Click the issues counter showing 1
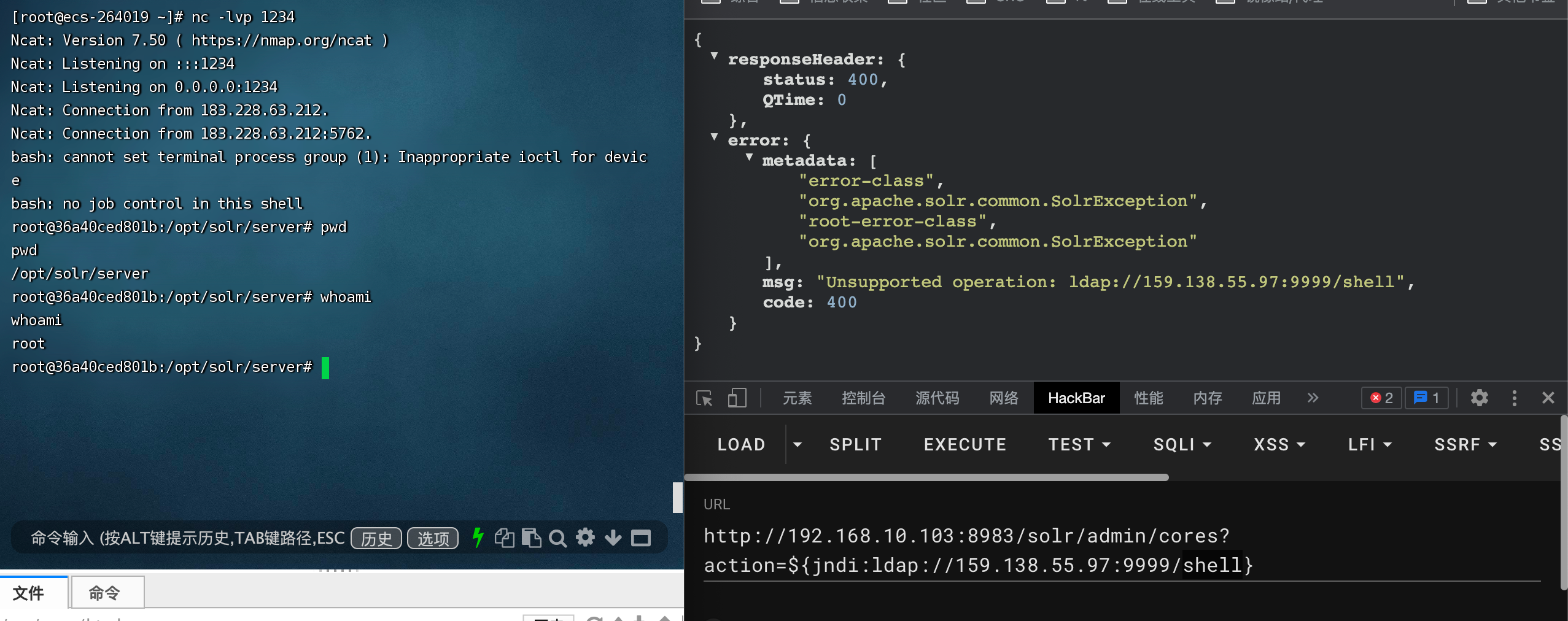The image size is (1568, 621). coord(1426,398)
